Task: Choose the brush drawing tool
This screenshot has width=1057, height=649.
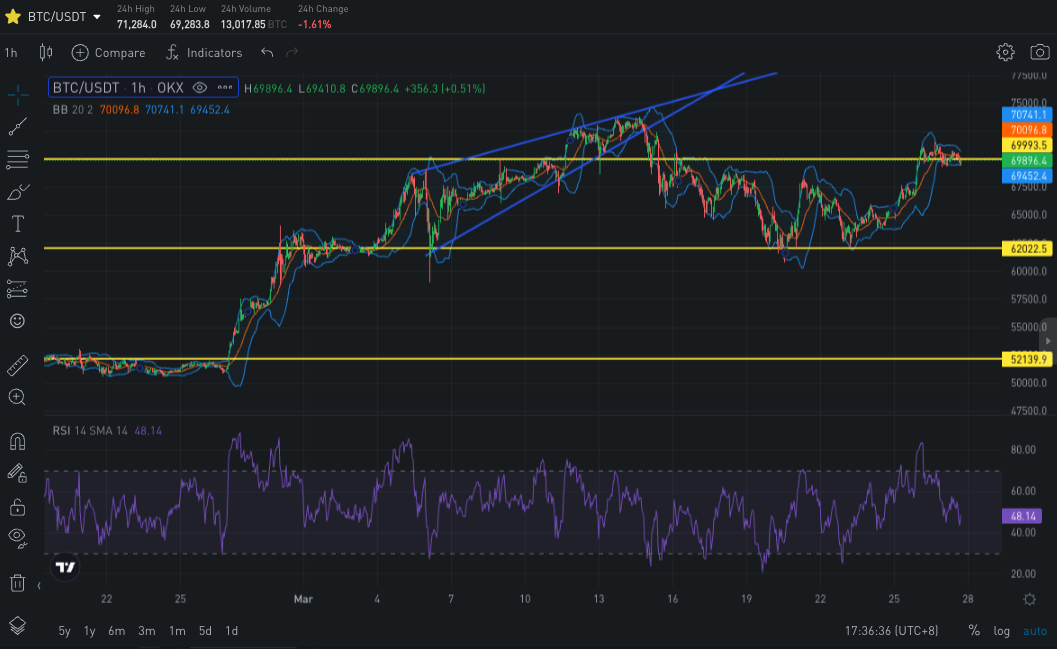Action: [x=17, y=192]
